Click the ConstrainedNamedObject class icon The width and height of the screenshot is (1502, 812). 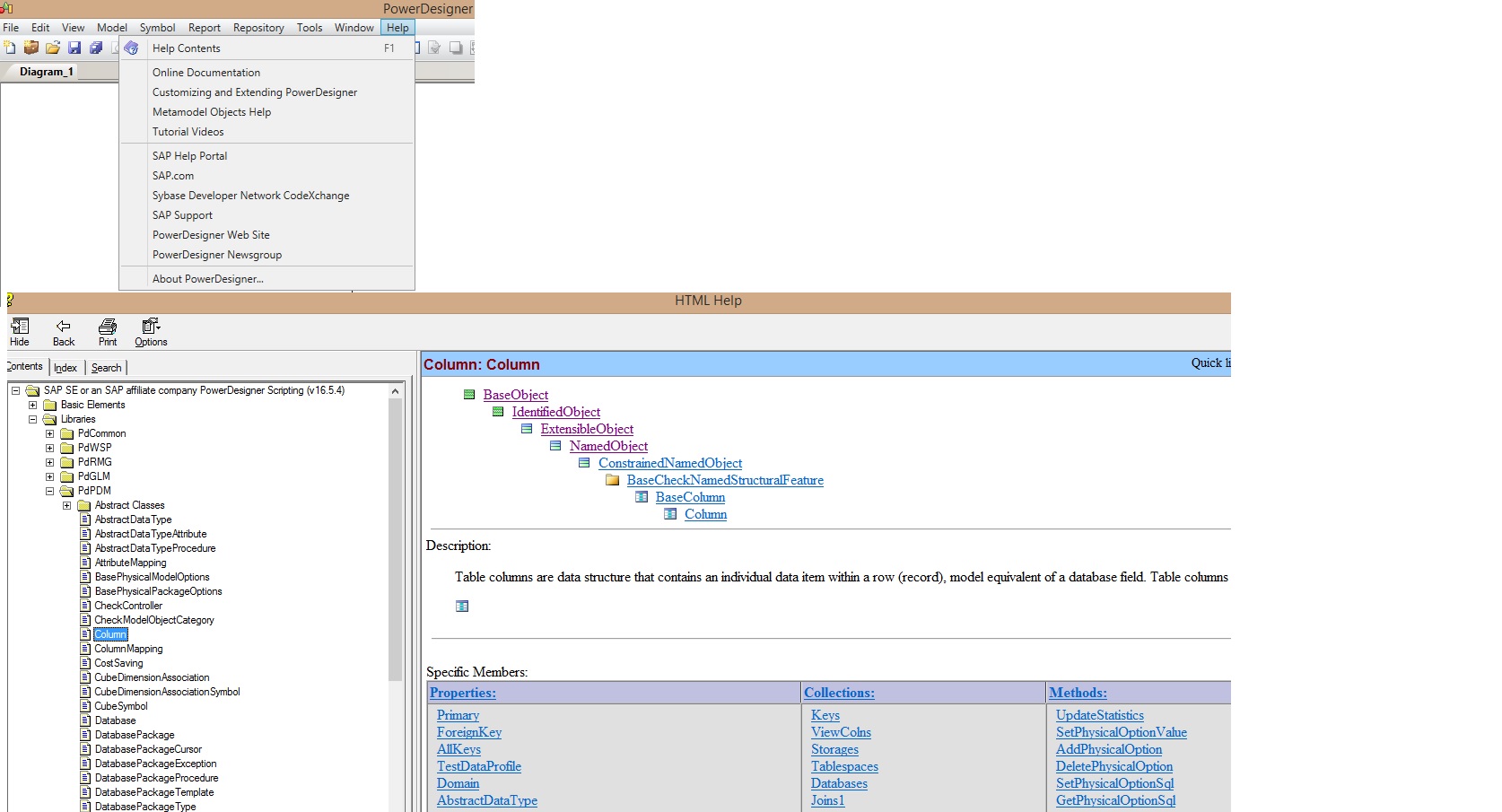click(584, 463)
